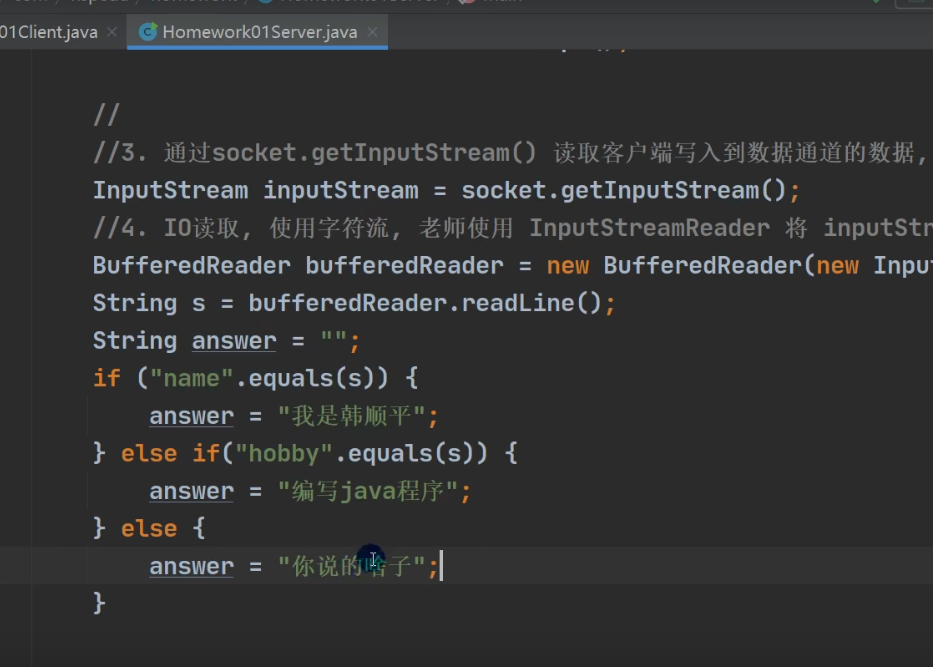Close the Homework01Server.java tab

coord(372,32)
